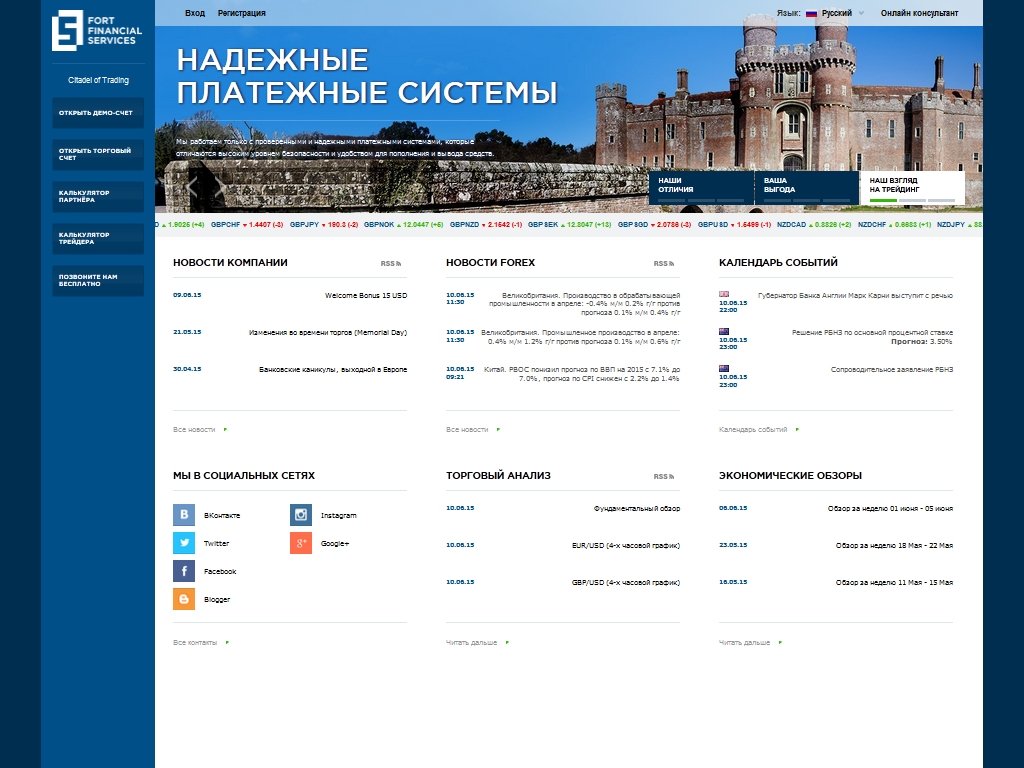Select the Наш взгляд на трейдинг tab

(911, 186)
